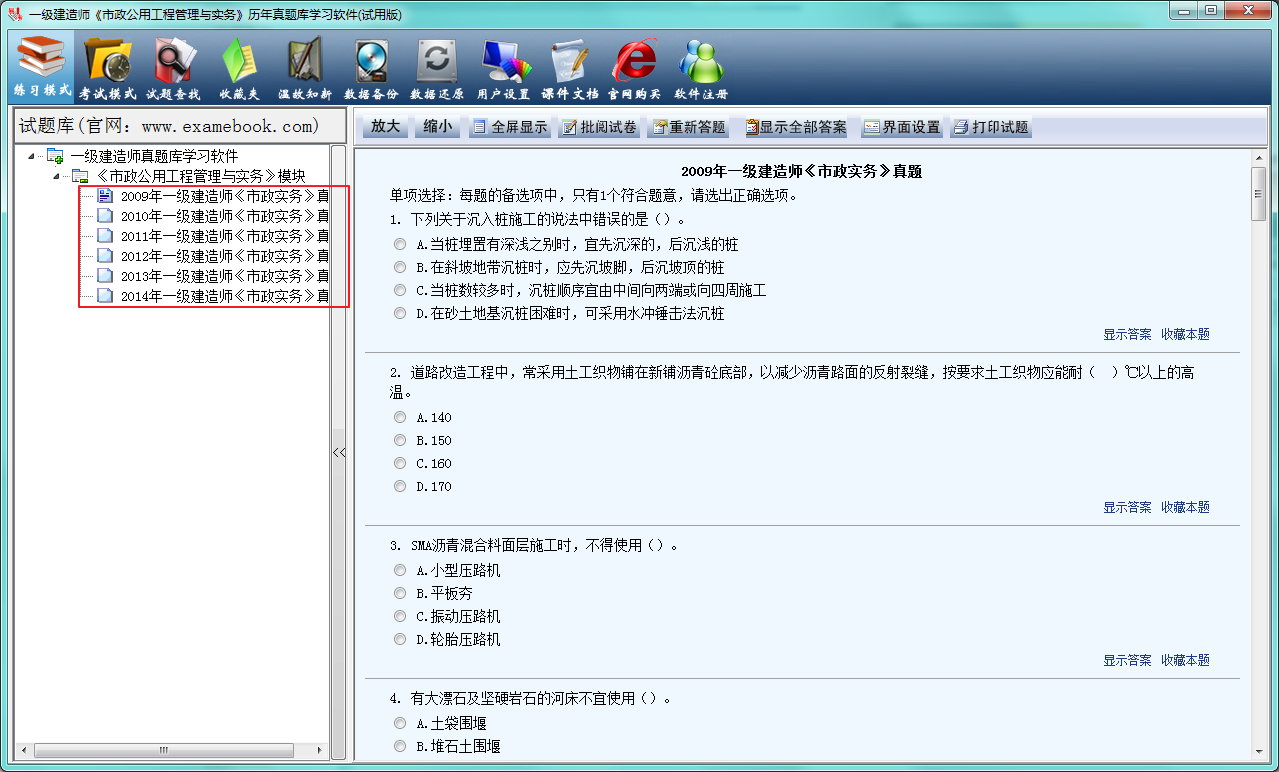The image size is (1279, 772).
Task: Select option D.在砂土地基沉桩困难时
Action: click(x=400, y=313)
